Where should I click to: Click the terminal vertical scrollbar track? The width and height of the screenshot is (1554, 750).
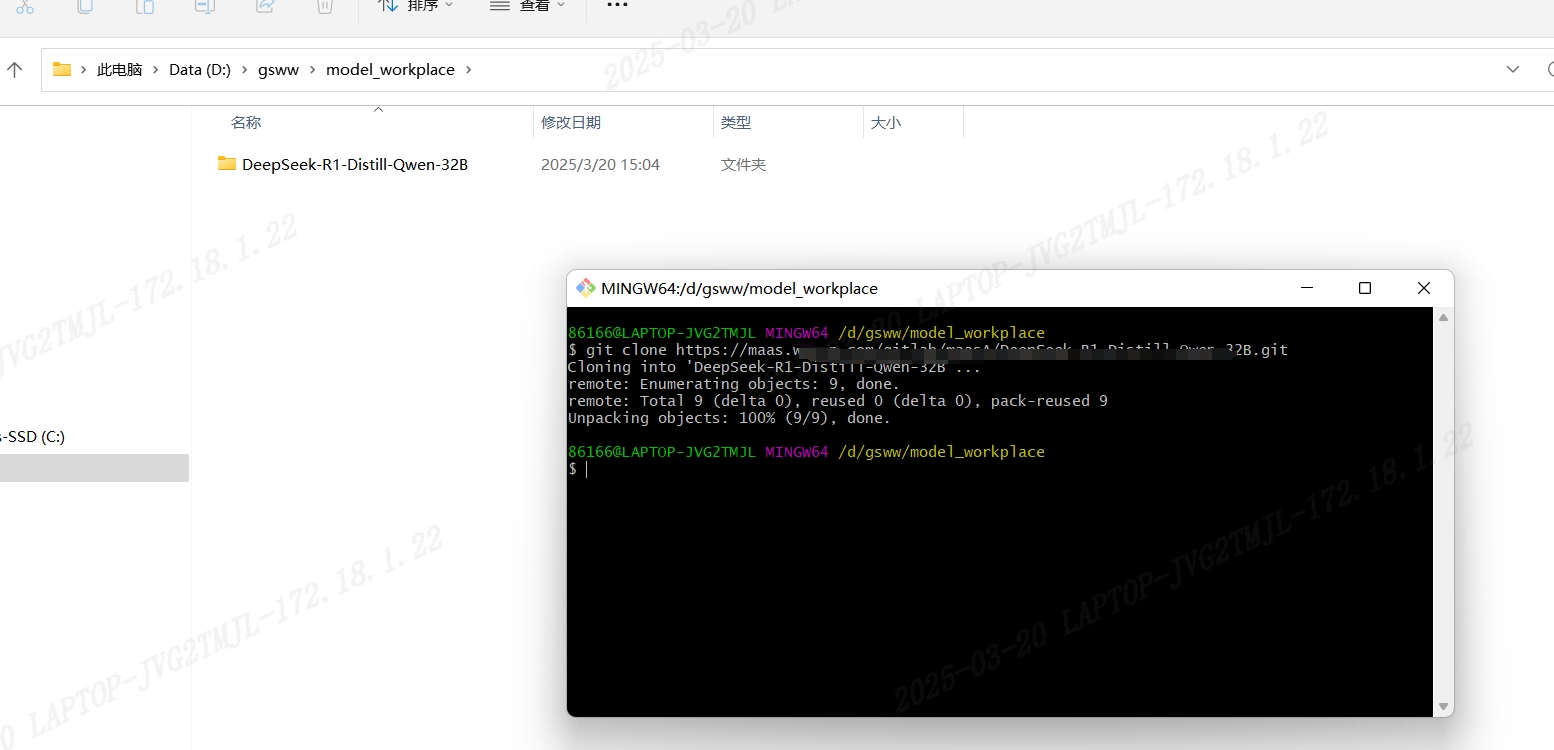(1443, 512)
